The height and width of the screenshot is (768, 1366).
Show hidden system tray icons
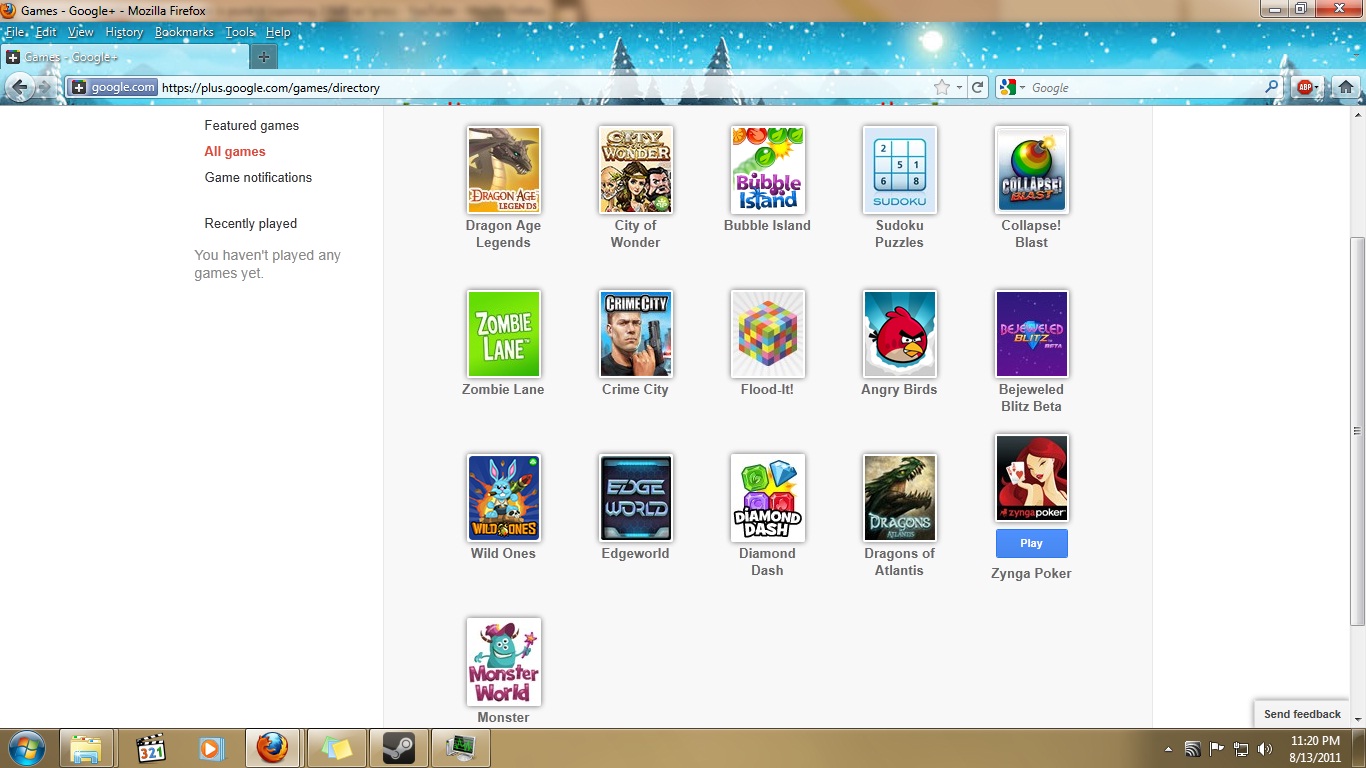tap(1168, 749)
